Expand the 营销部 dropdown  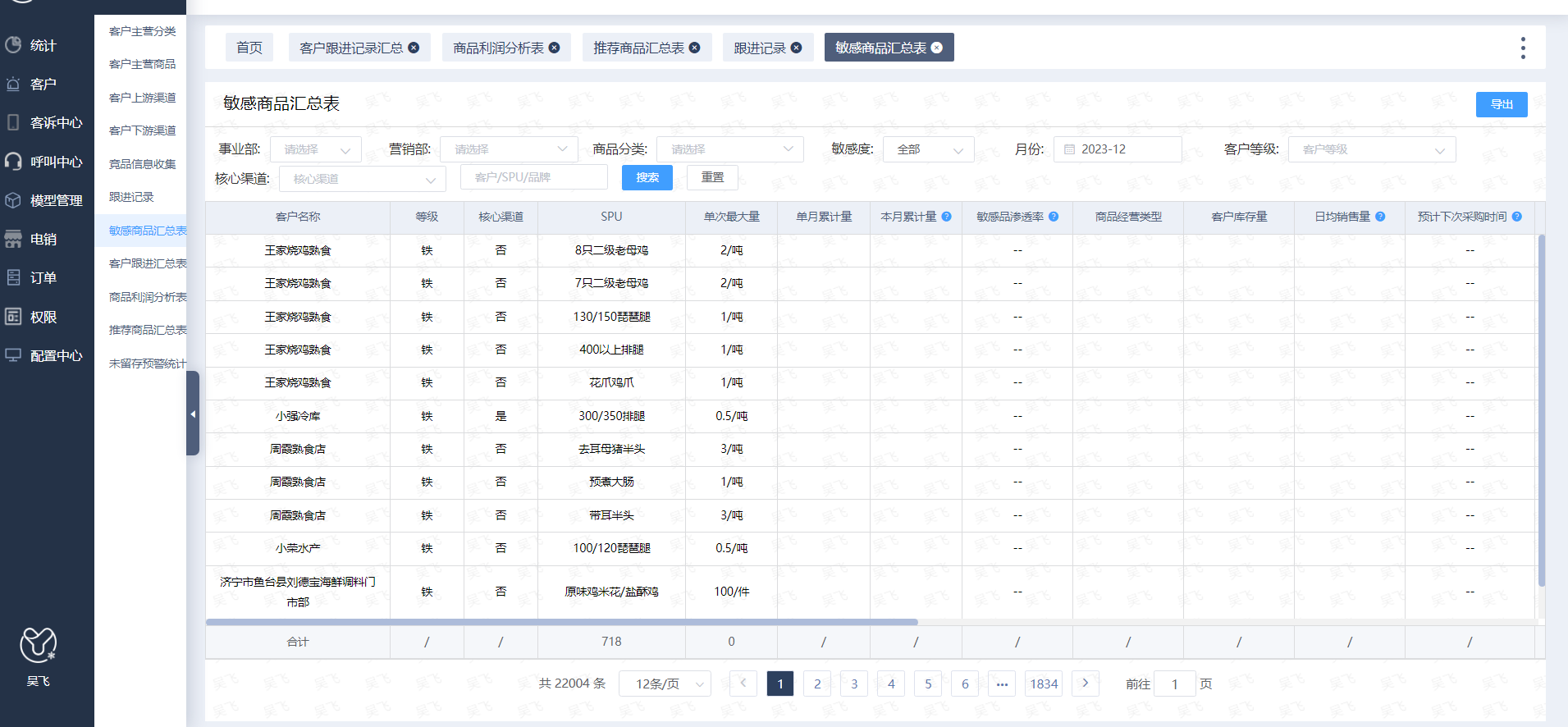pyautogui.click(x=509, y=149)
